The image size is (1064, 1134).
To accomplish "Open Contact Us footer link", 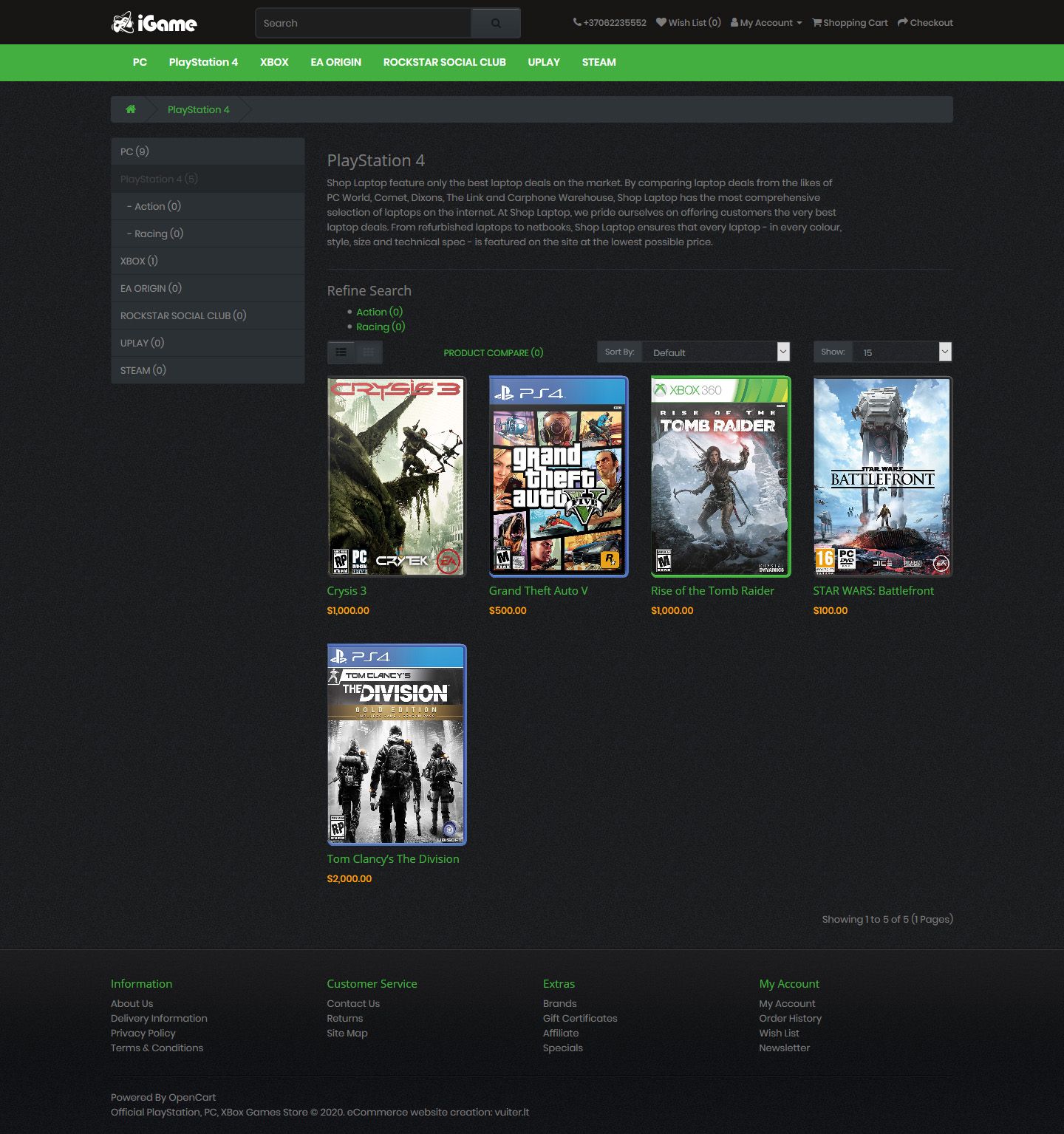I will tap(353, 1003).
